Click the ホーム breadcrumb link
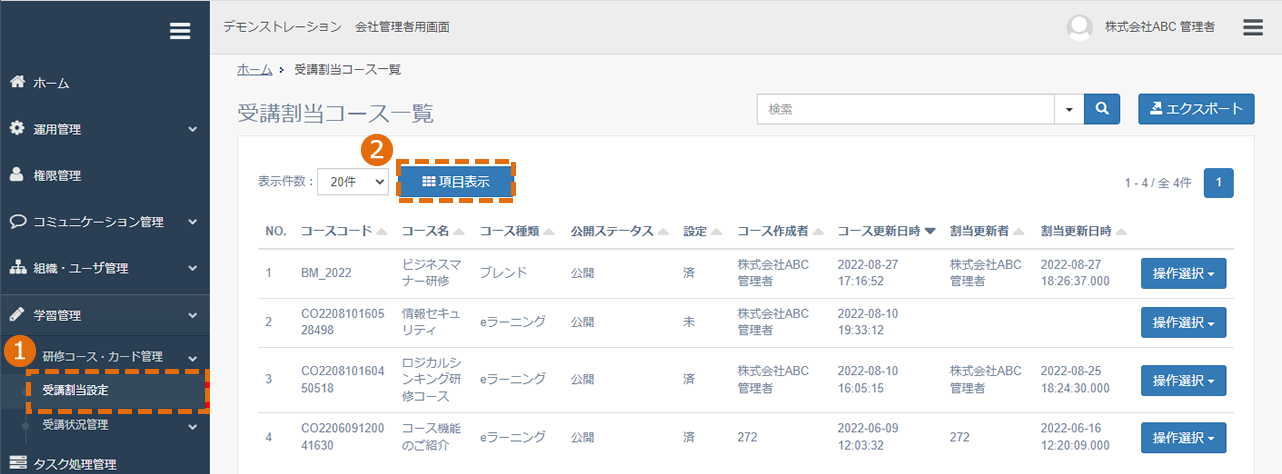The image size is (1282, 474). pos(254,69)
